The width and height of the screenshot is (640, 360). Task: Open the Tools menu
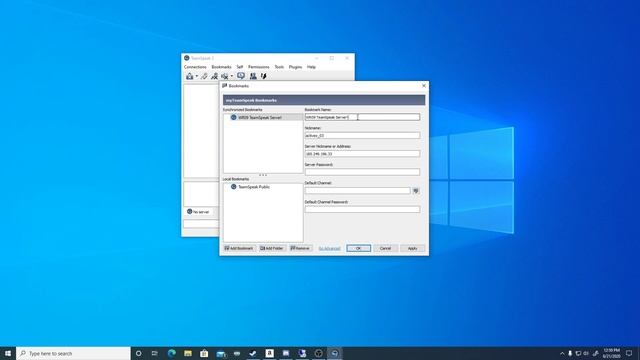pos(279,67)
